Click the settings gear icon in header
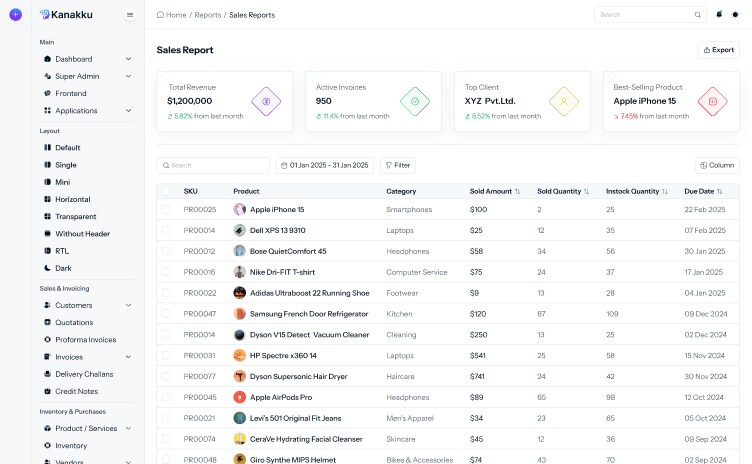 click(735, 15)
